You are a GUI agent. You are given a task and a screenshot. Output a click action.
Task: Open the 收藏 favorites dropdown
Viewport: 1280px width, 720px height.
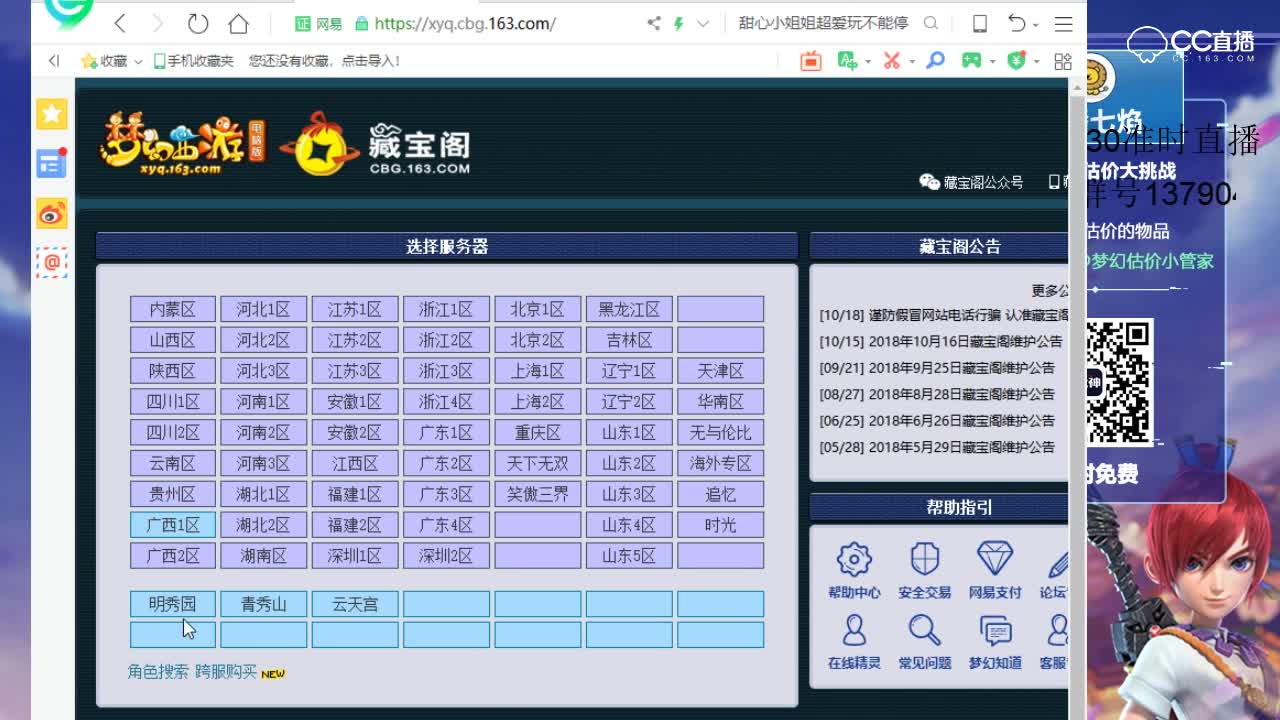coord(111,61)
